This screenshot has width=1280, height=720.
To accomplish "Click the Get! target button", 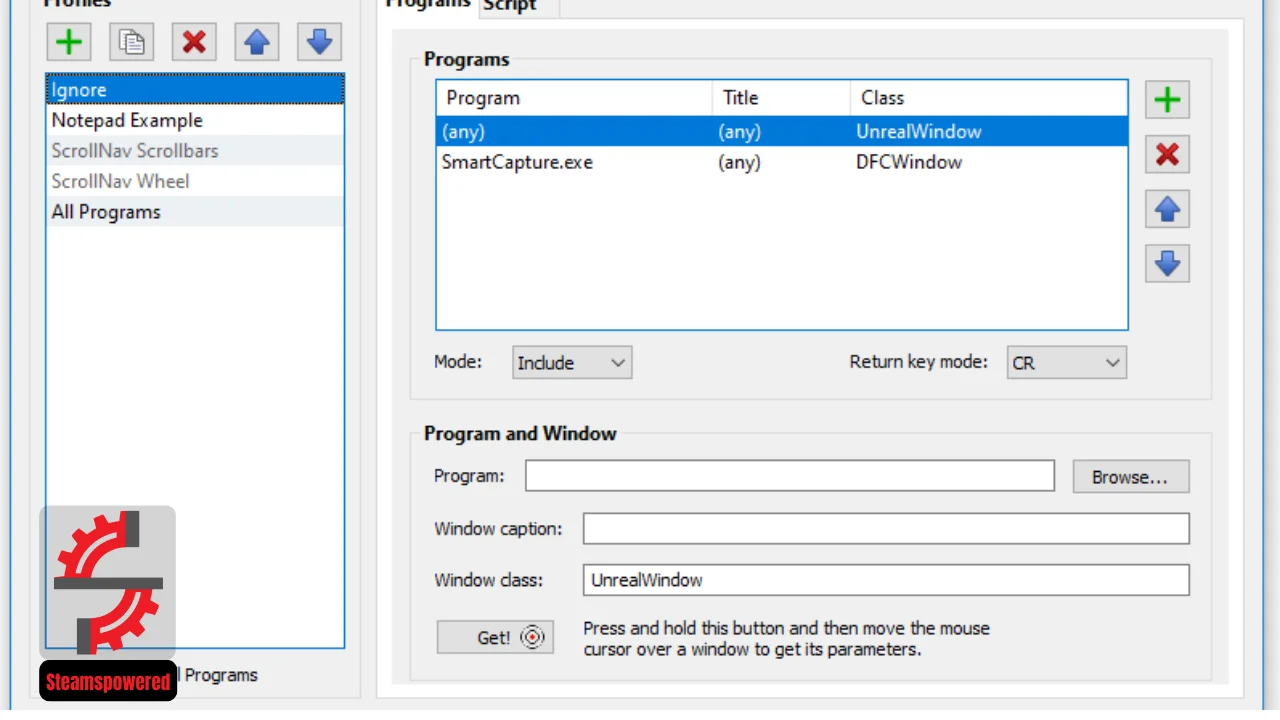I will click(x=495, y=637).
